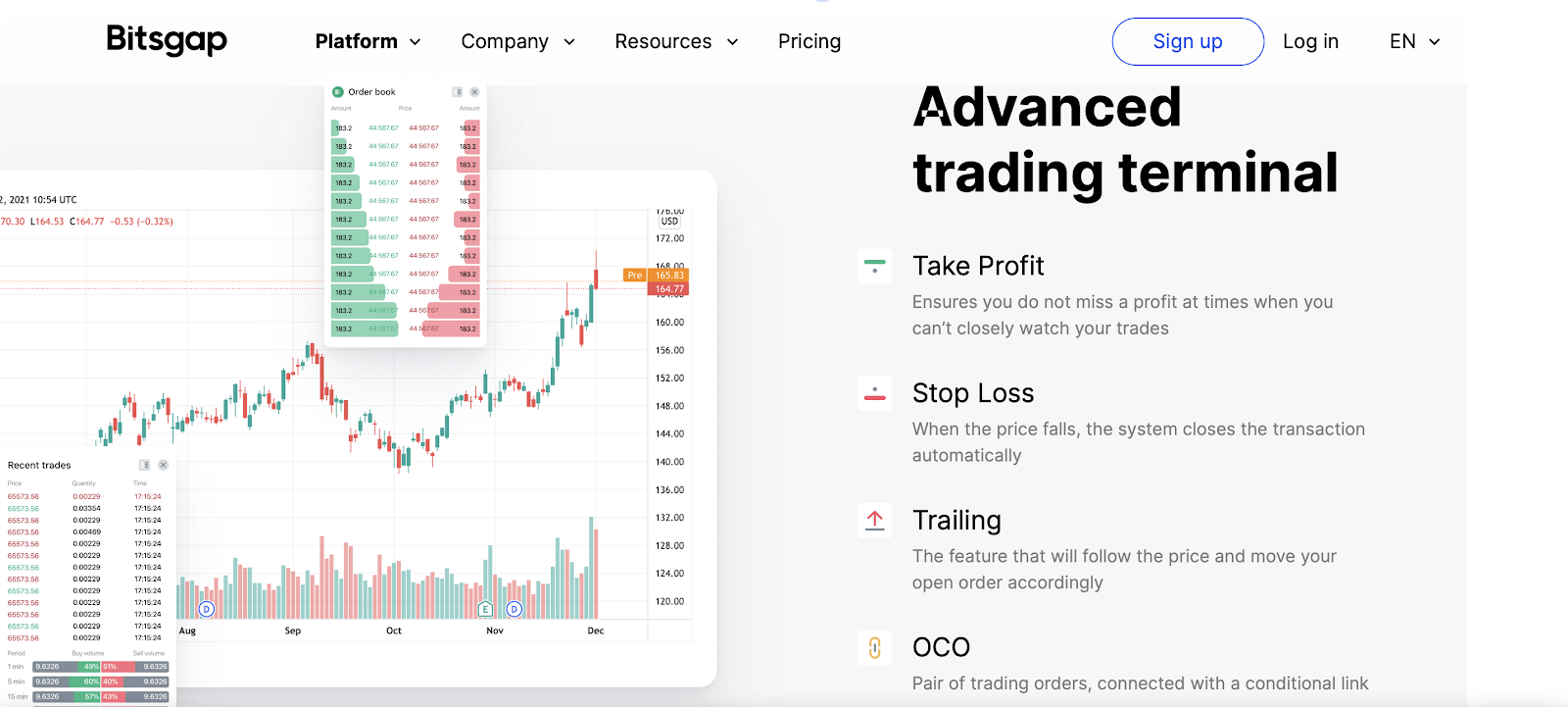
Task: Close the Recent trades panel
Action: point(163,465)
